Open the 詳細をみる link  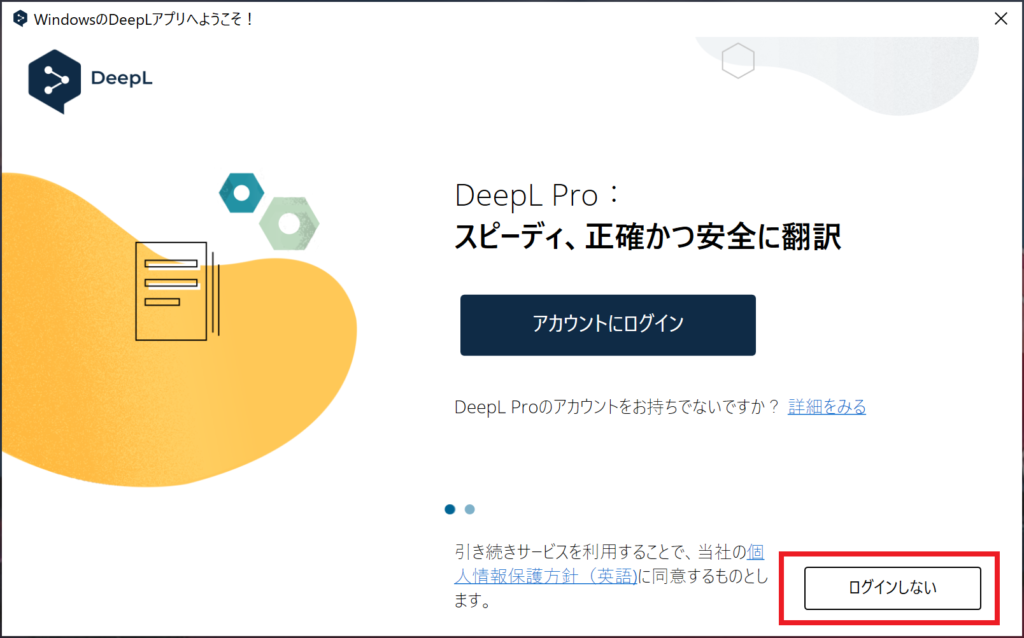click(827, 407)
